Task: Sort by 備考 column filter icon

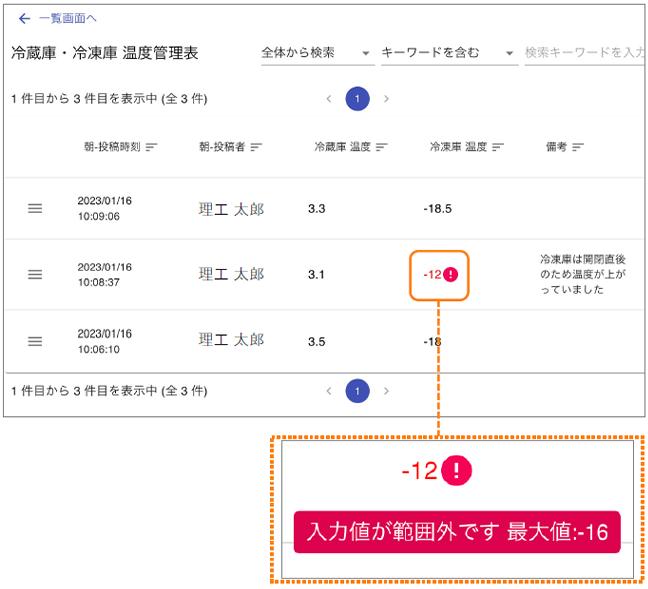Action: (x=578, y=147)
